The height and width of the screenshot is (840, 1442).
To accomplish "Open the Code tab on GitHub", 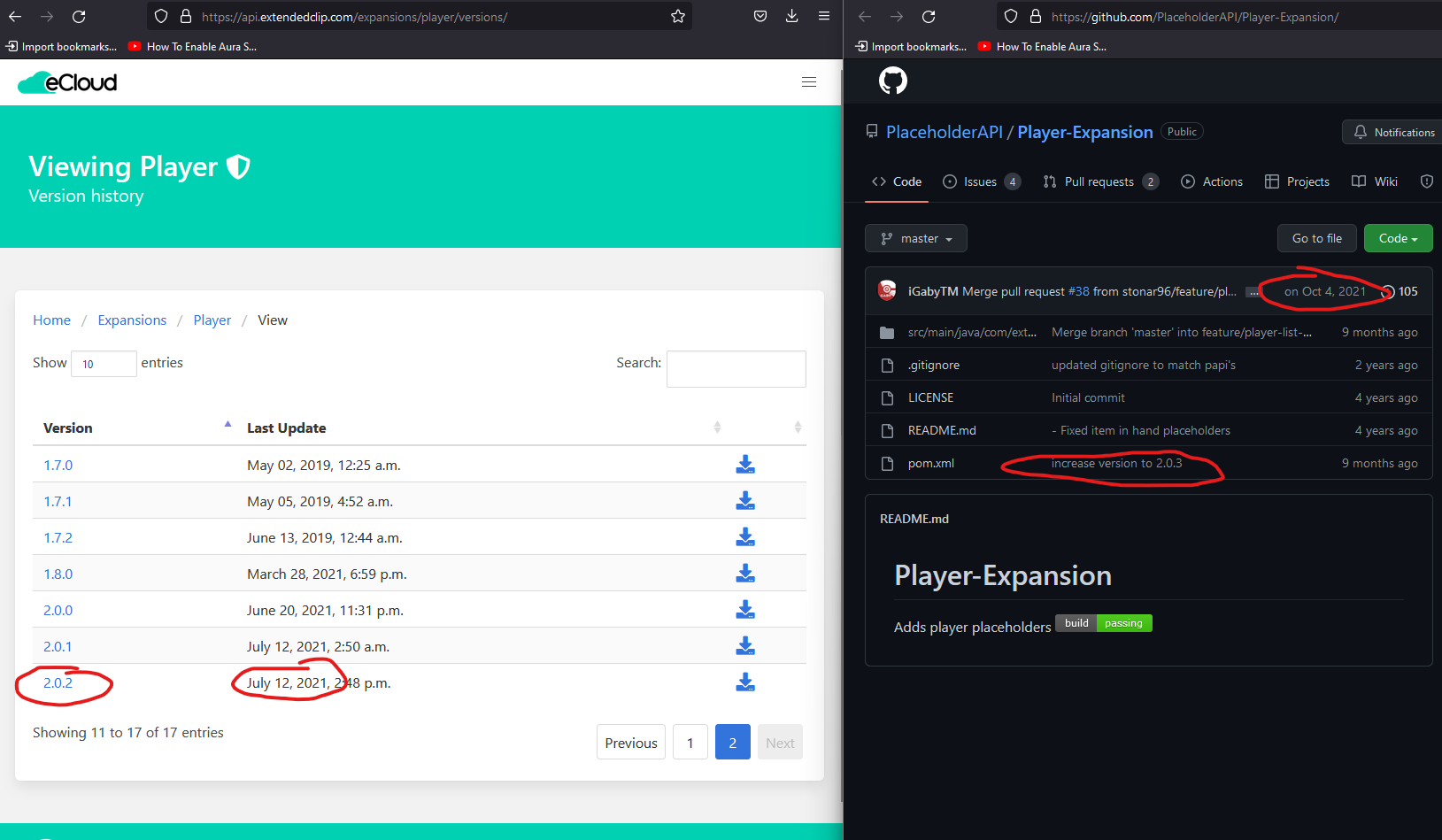I will tap(897, 181).
